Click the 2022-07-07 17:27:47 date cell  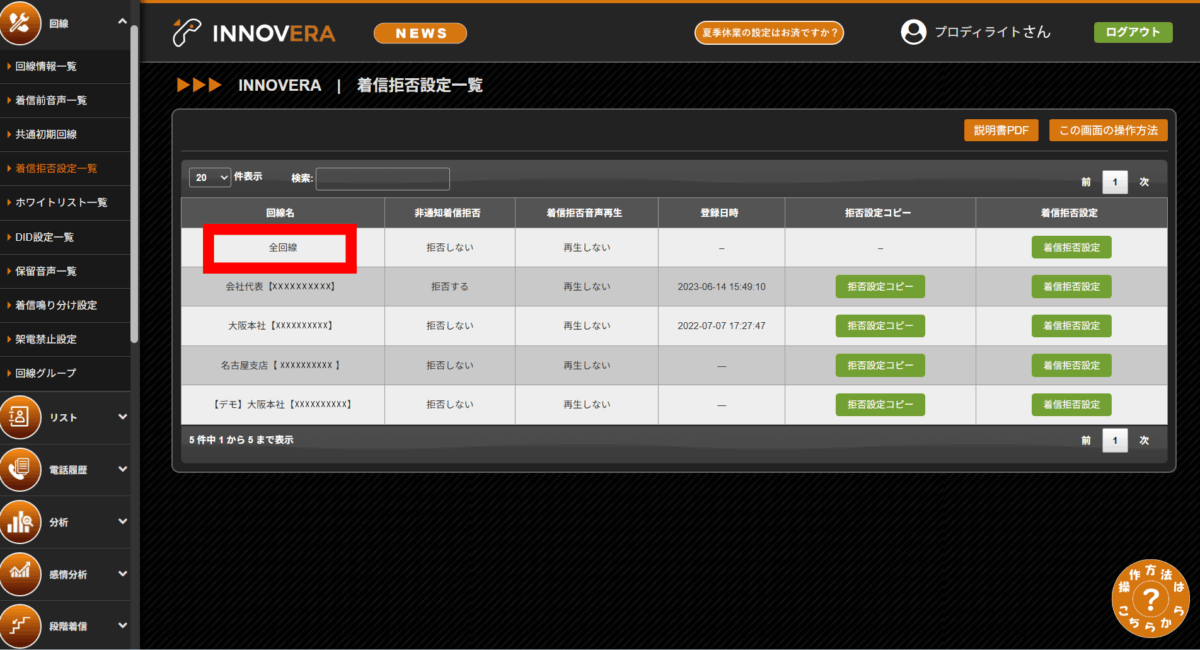[x=721, y=326]
